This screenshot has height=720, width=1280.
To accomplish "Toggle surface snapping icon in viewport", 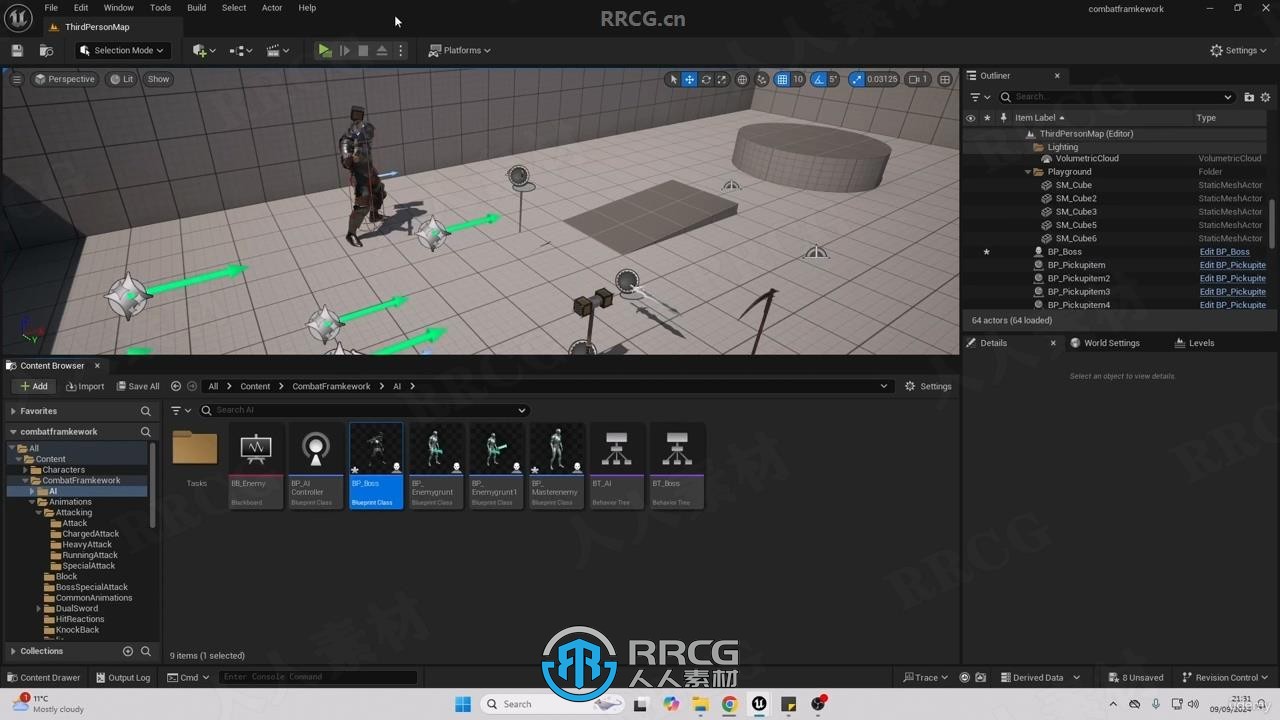I will (x=762, y=79).
